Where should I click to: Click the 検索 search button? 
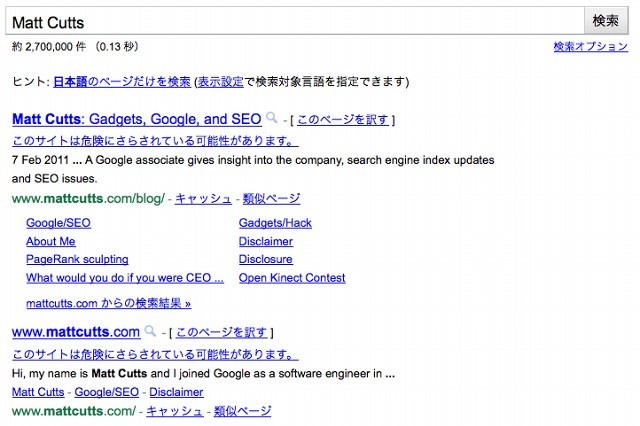(606, 20)
